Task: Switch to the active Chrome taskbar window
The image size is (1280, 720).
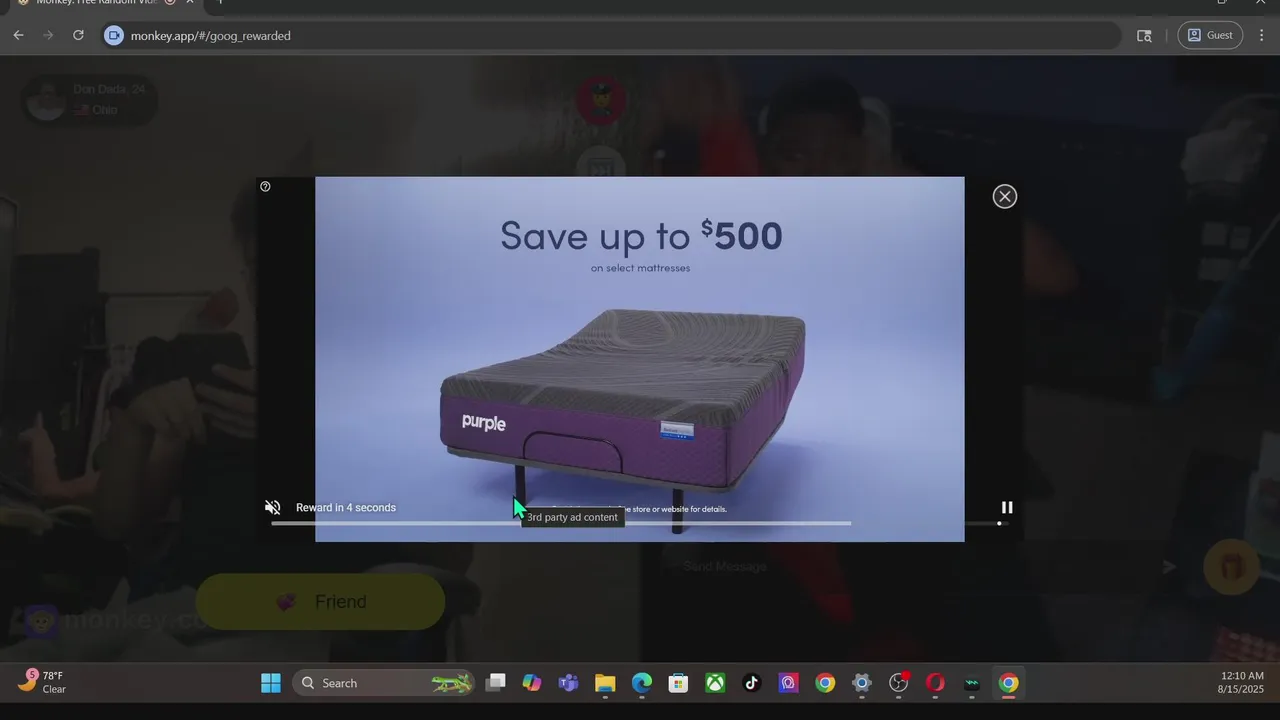Action: tap(1009, 683)
